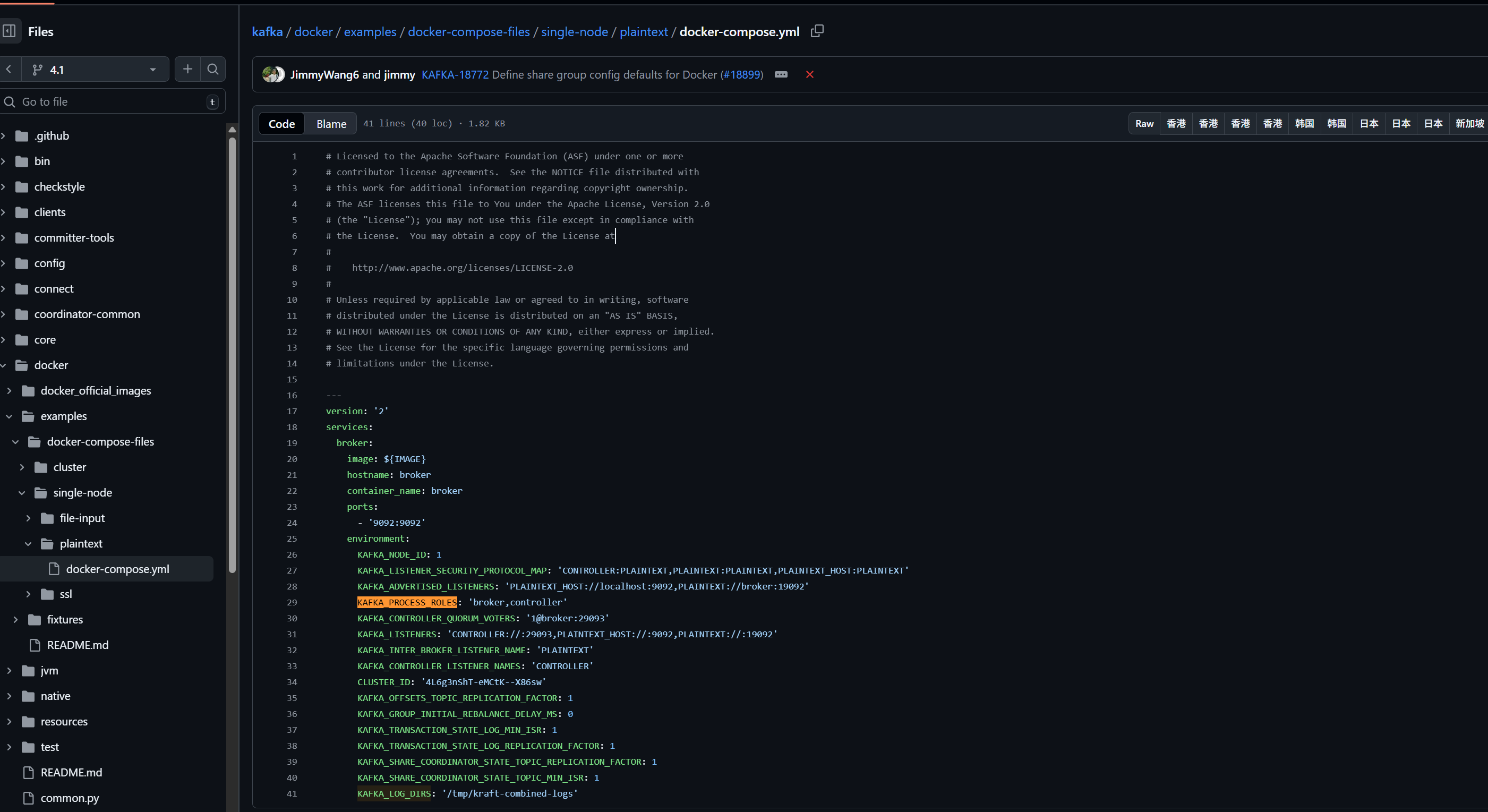Click the failed status red X icon
This screenshot has height=812, width=1488.
click(x=809, y=74)
